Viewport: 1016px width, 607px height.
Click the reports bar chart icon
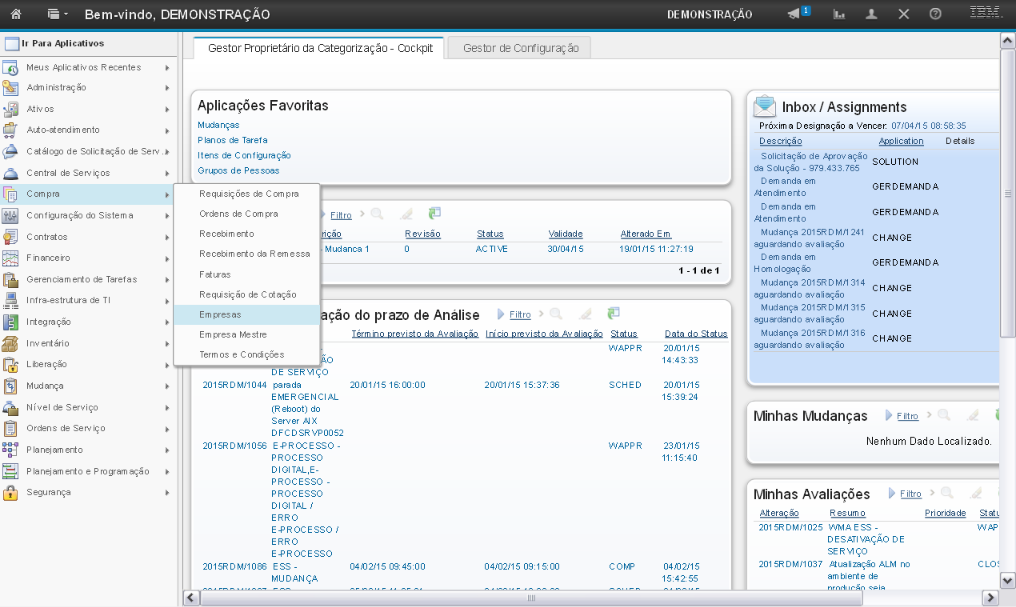(838, 14)
